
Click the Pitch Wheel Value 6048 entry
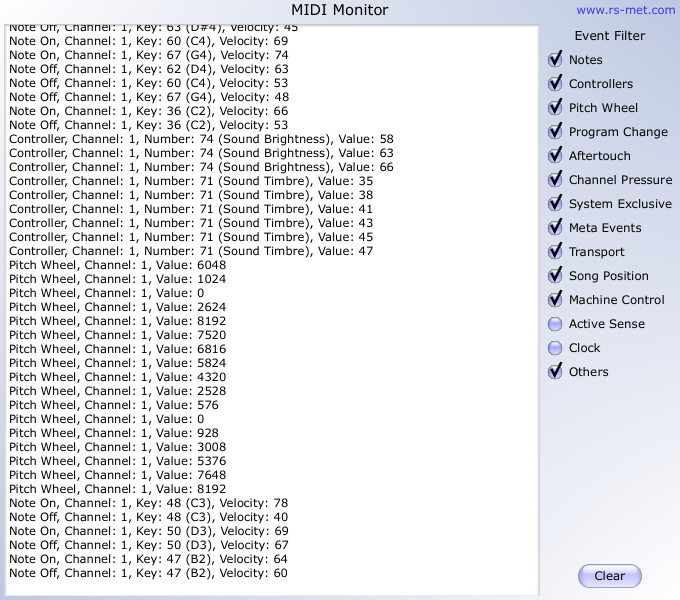tap(118, 265)
